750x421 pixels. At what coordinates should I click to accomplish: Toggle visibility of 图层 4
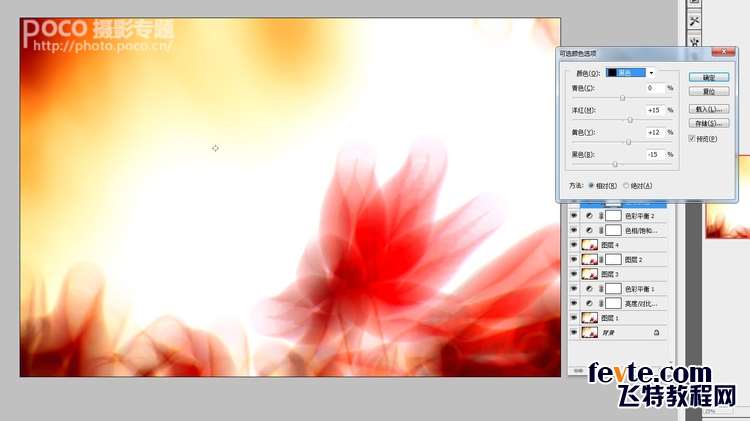574,245
